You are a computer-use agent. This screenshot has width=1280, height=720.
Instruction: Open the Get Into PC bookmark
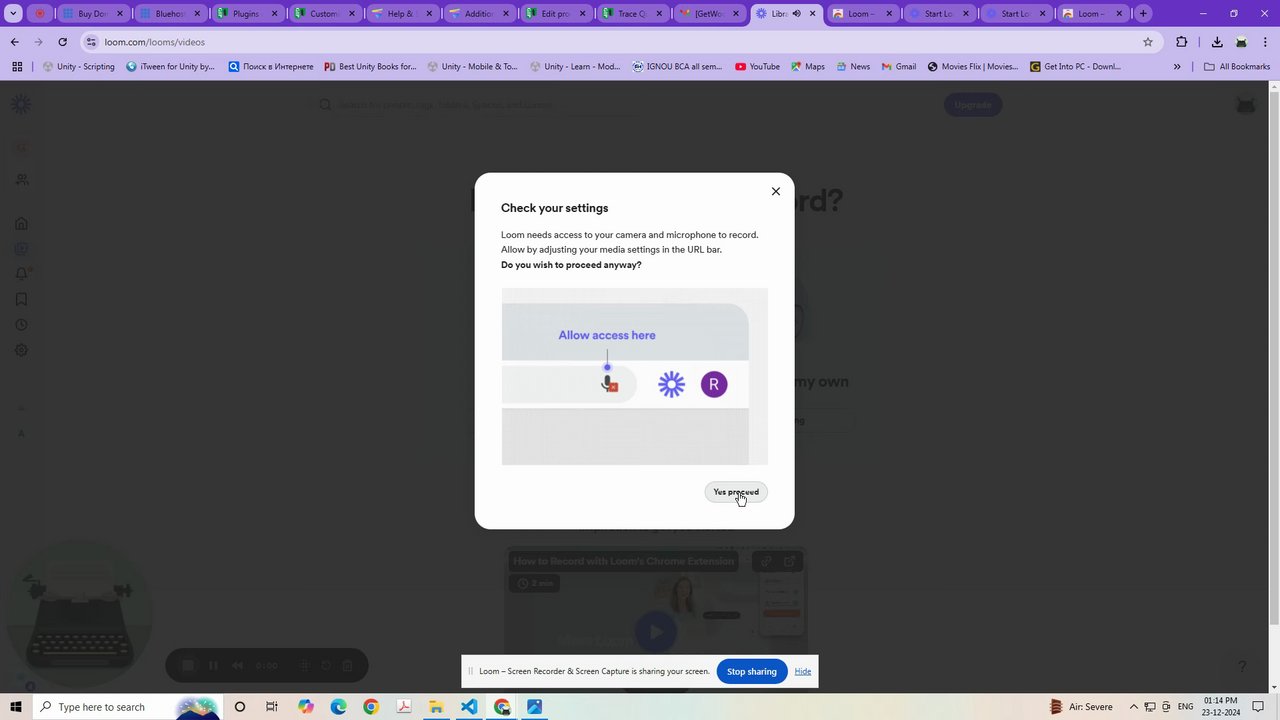(1074, 67)
